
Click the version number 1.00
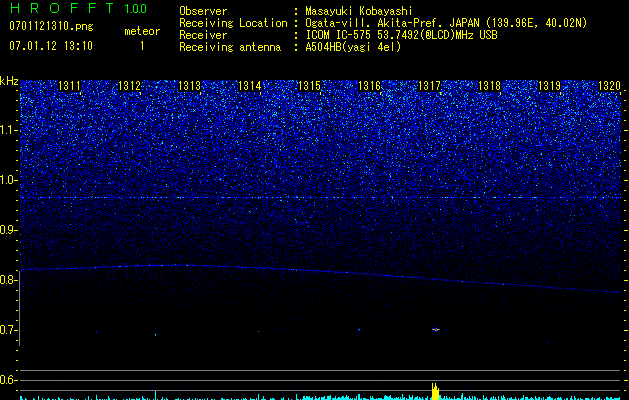click(134, 9)
